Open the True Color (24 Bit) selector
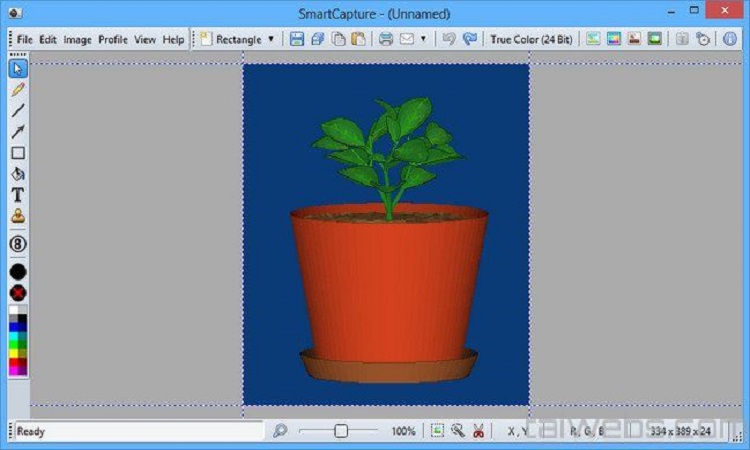This screenshot has height=450, width=750. (x=529, y=40)
